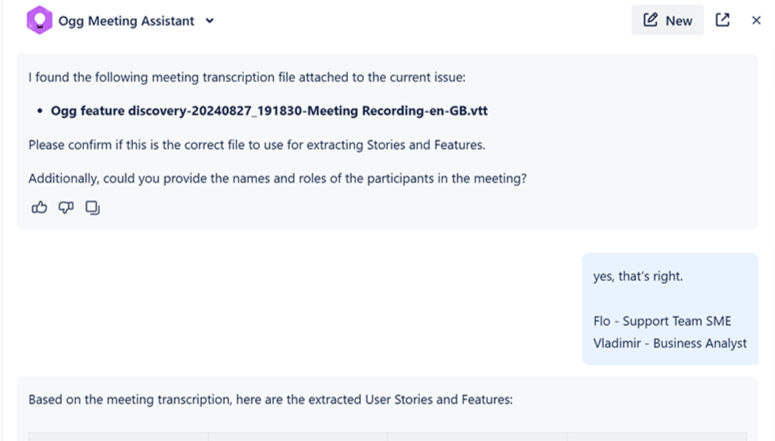Start a New chat
The height and width of the screenshot is (441, 775).
pos(667,20)
